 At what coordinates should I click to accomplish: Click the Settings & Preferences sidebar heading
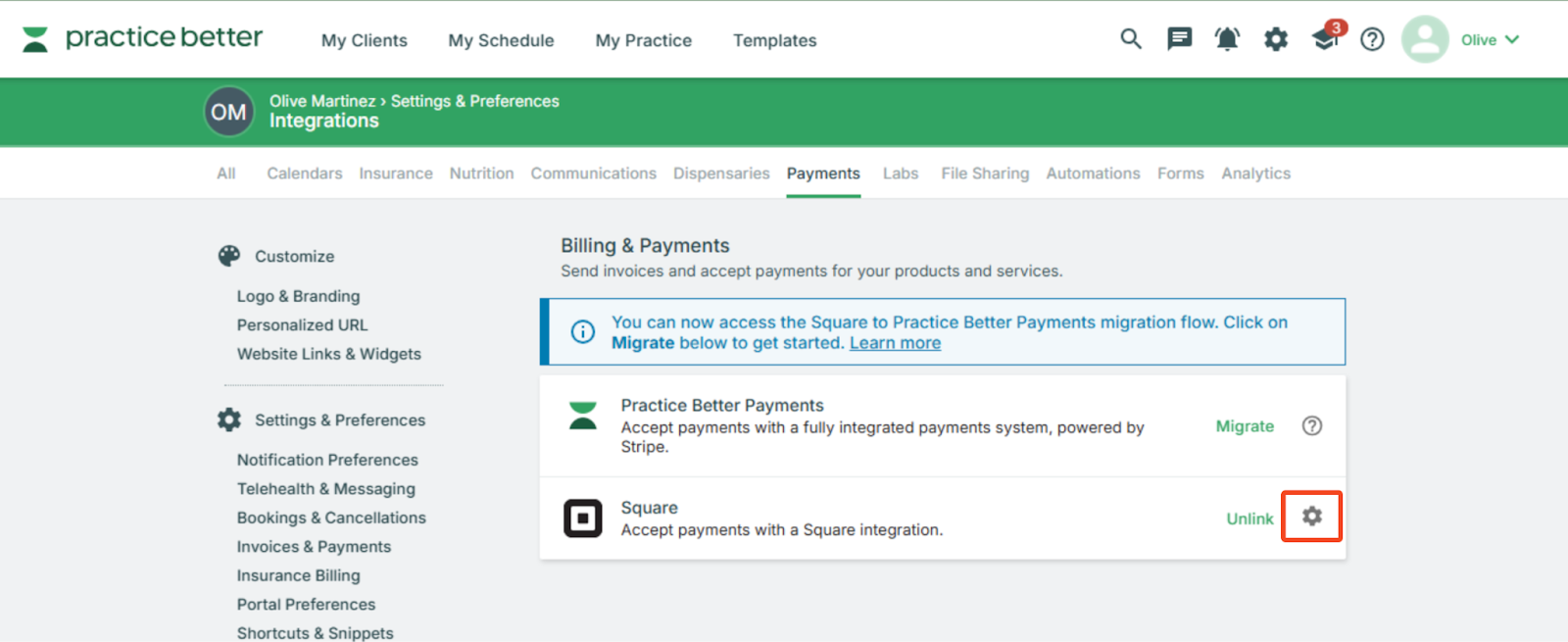coord(340,420)
